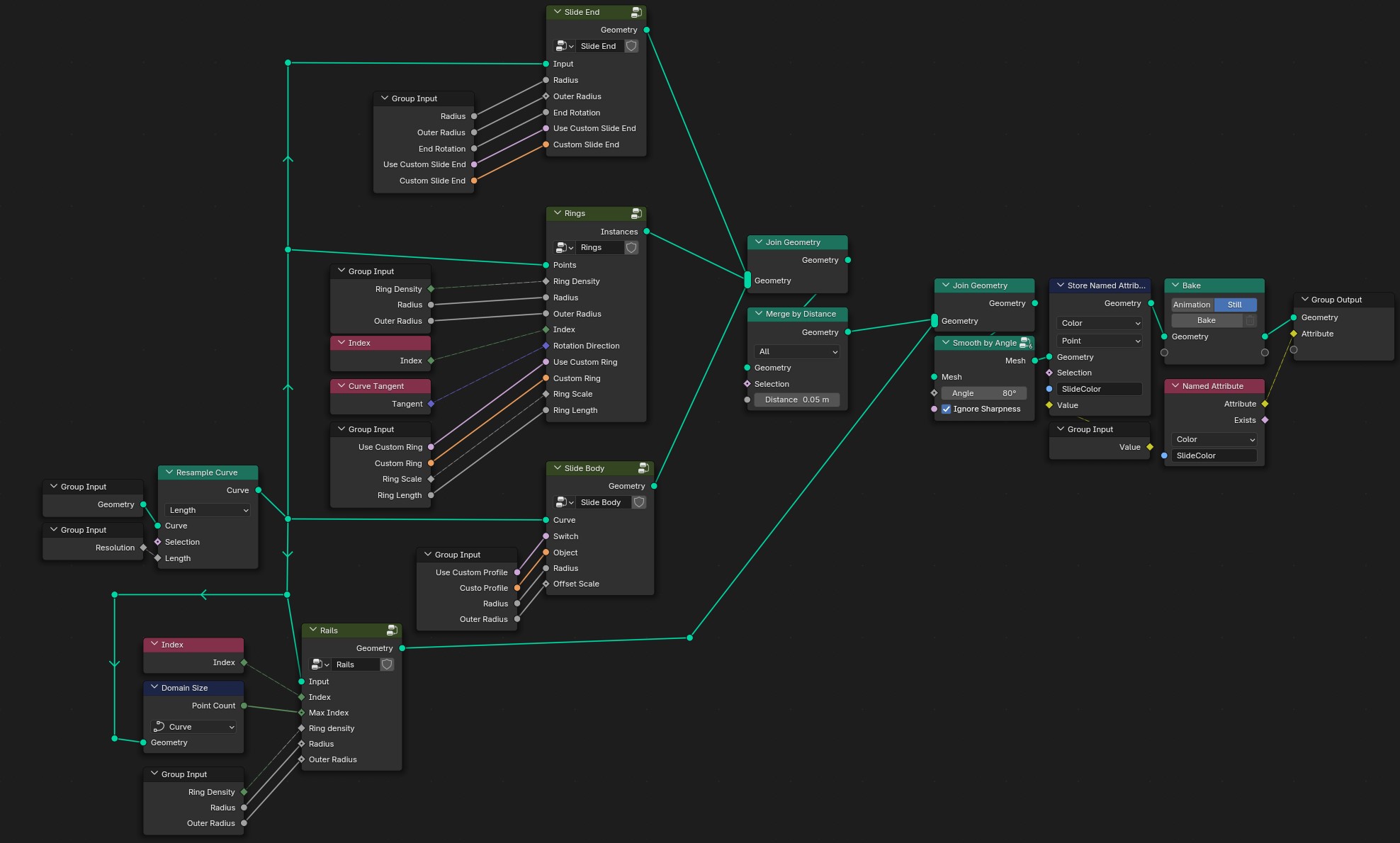Open the Point domain dropdown in Store Named Attribute

pyautogui.click(x=1100, y=341)
